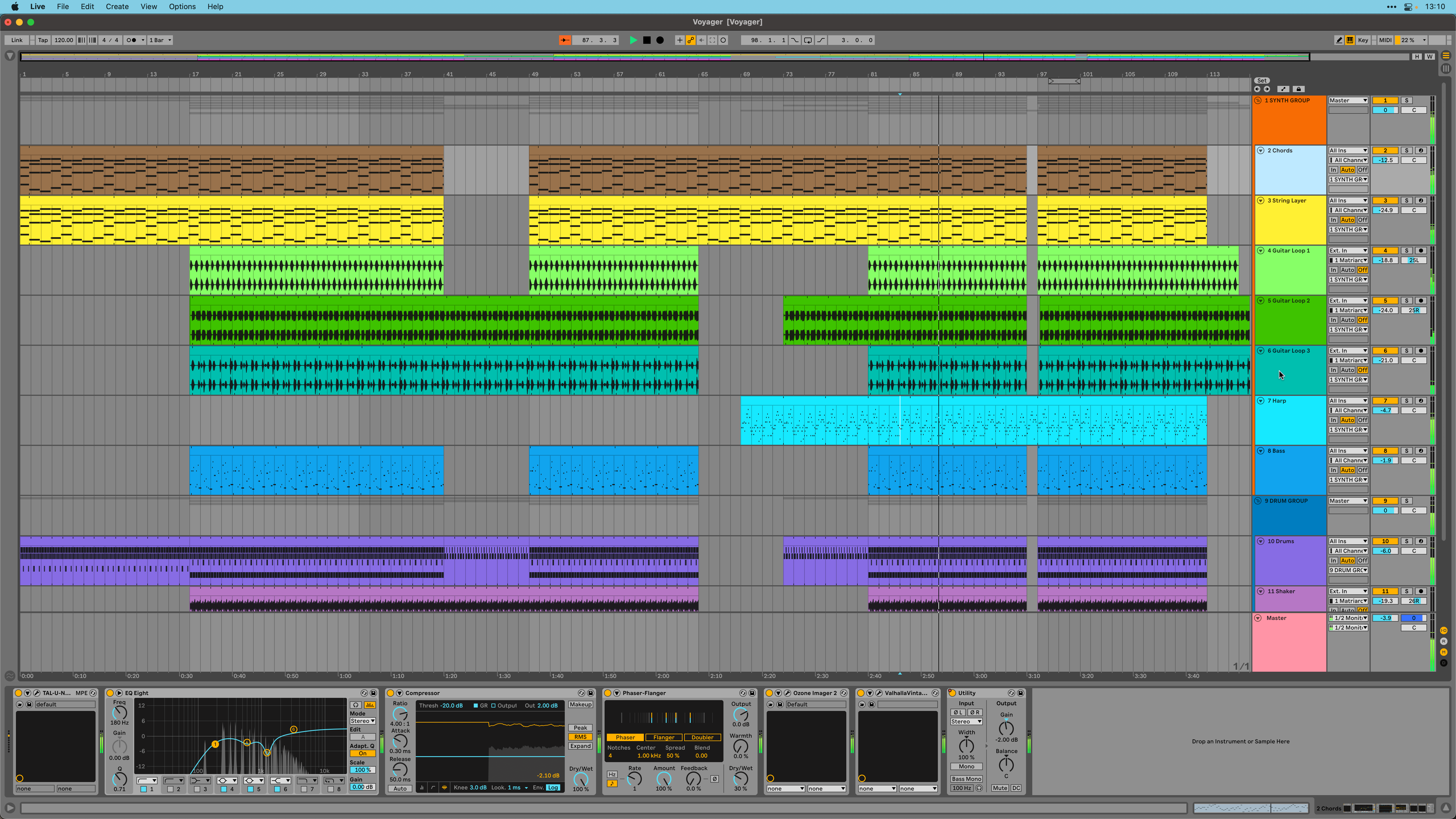Toggle the Automation Mode button under Set
Image resolution: width=1456 pixels, height=819 pixels.
pos(1284,89)
